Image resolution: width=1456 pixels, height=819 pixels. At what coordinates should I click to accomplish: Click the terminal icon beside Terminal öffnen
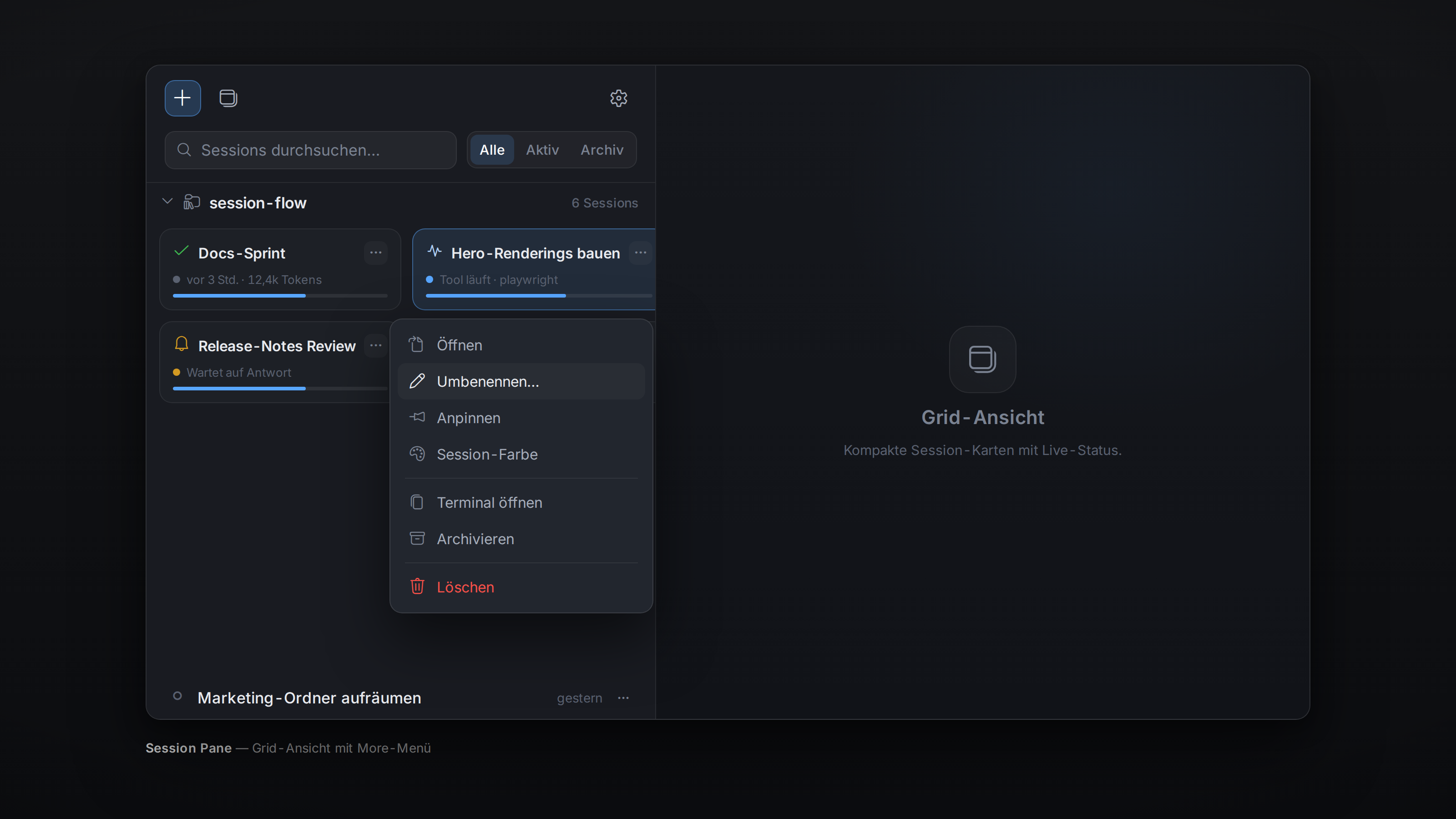[x=417, y=502]
